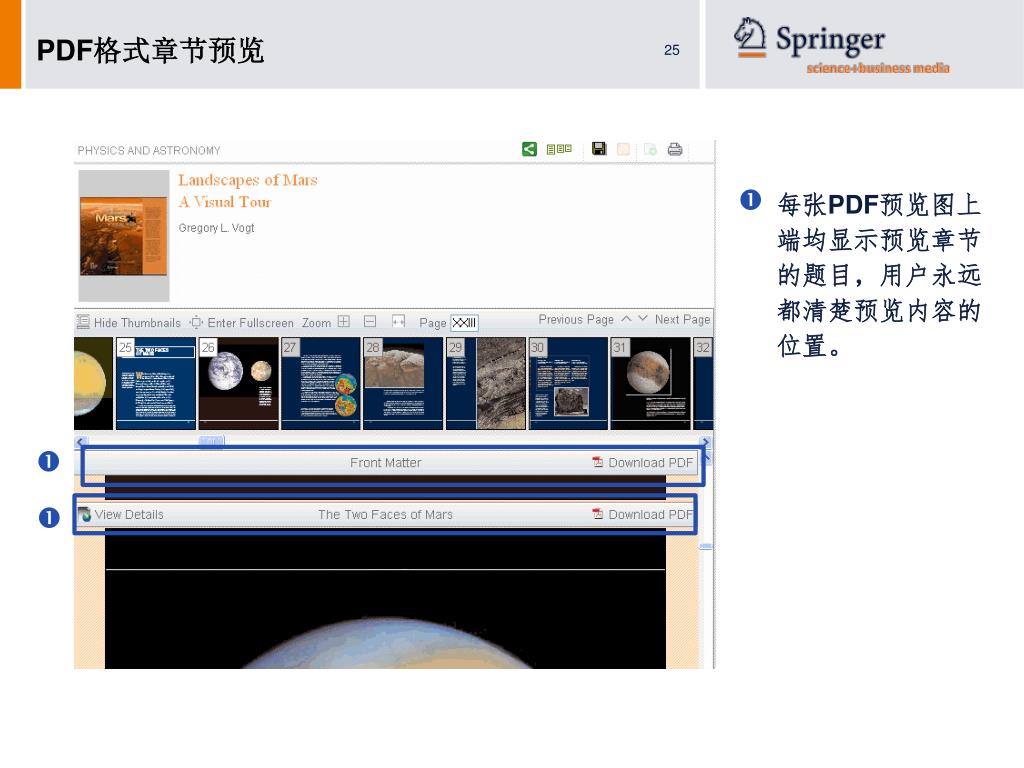This screenshot has width=1024, height=768.
Task: Click the PDF icon beside Front Matter download
Action: 598,462
